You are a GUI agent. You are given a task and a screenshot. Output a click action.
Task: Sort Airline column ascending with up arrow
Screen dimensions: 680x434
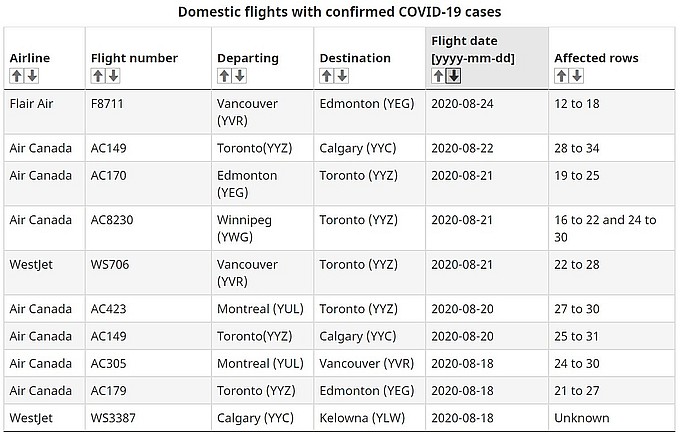[17, 76]
